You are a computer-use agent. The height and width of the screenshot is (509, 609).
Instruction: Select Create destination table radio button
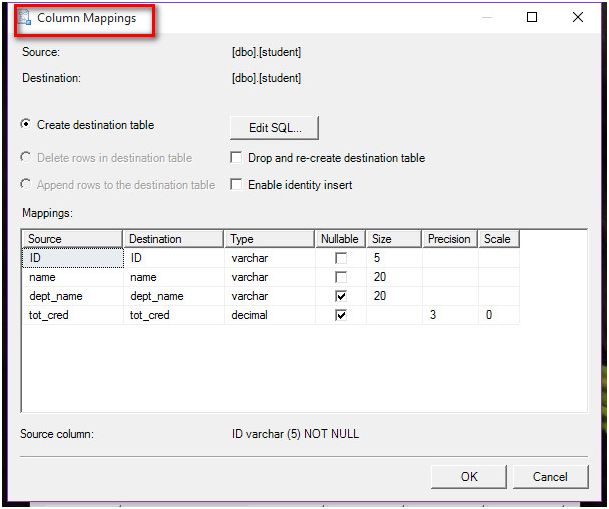coord(26,124)
